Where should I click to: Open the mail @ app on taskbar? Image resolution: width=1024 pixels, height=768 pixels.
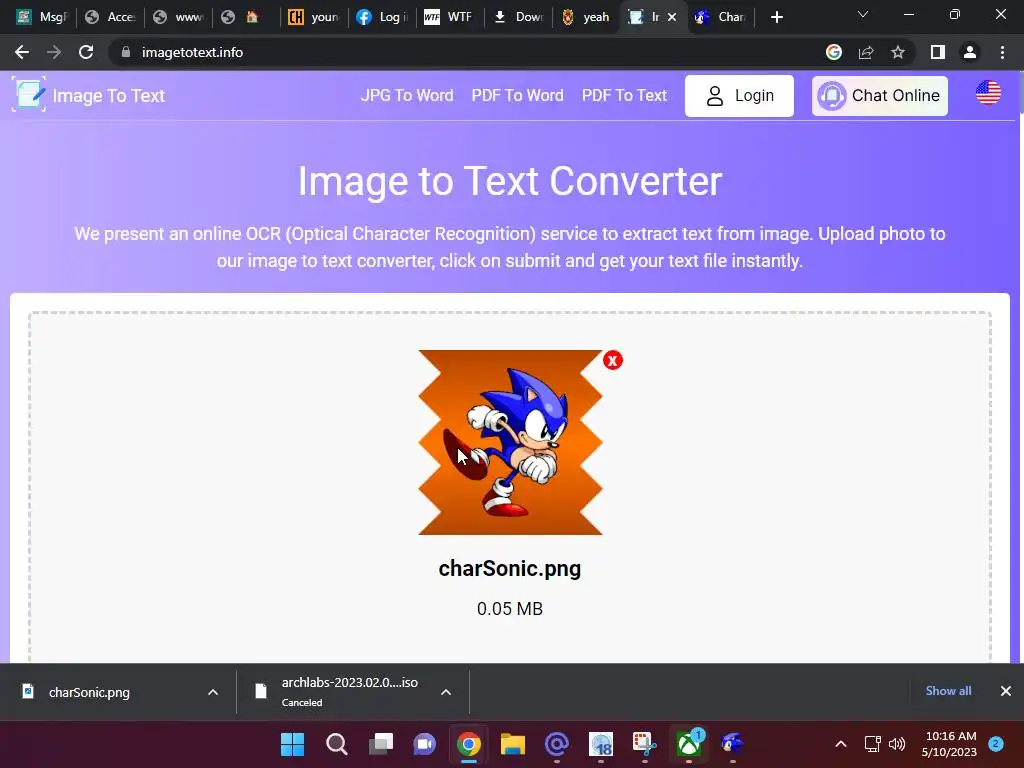coord(556,744)
